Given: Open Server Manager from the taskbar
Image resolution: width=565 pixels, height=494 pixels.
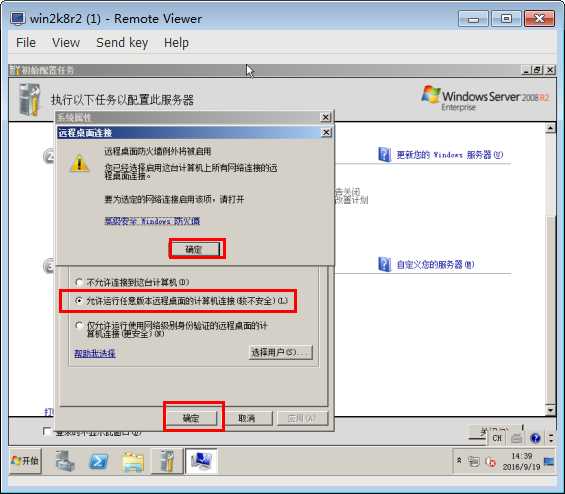Looking at the screenshot, I should tap(65, 461).
